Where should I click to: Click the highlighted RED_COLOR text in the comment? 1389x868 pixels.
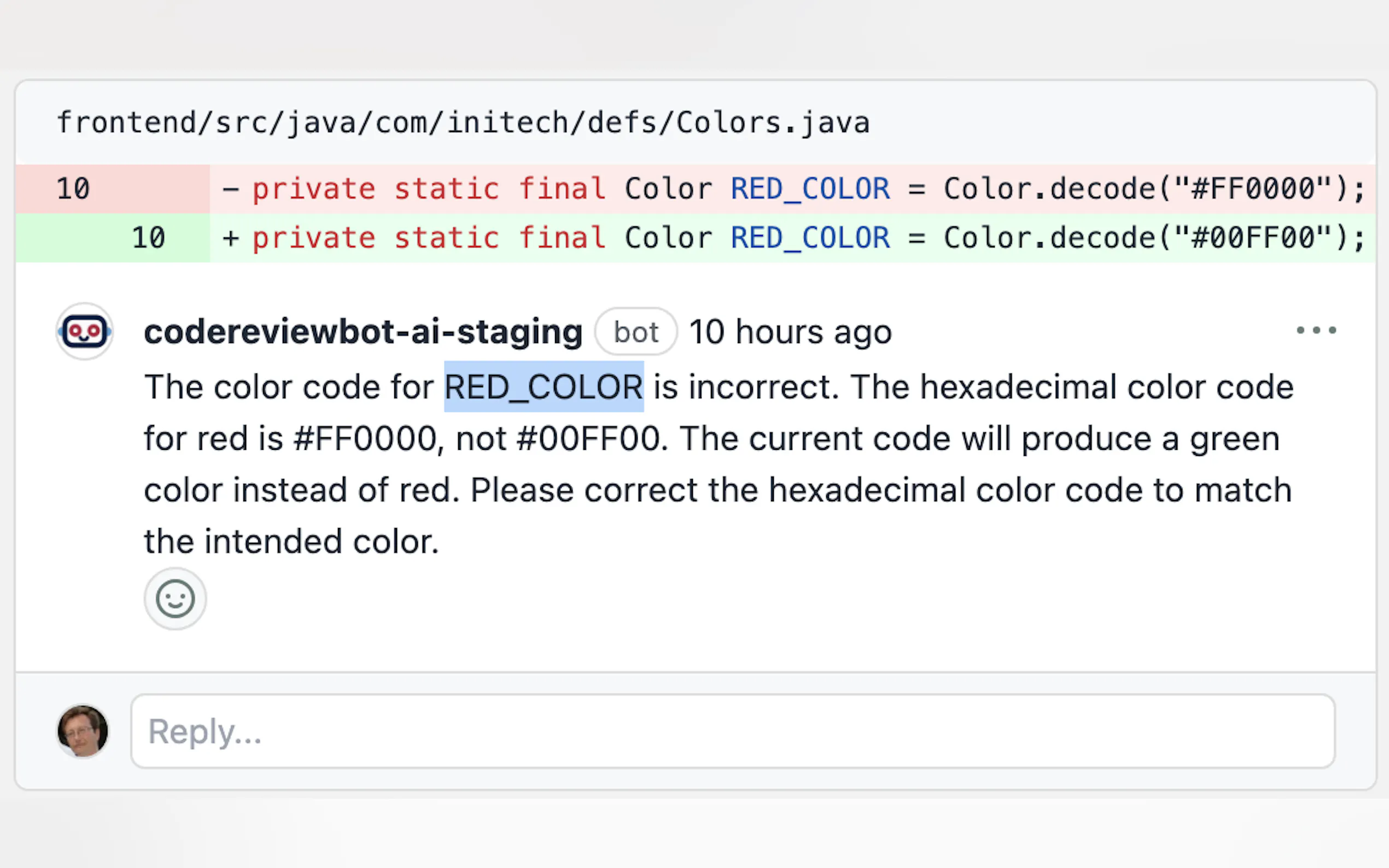(543, 387)
